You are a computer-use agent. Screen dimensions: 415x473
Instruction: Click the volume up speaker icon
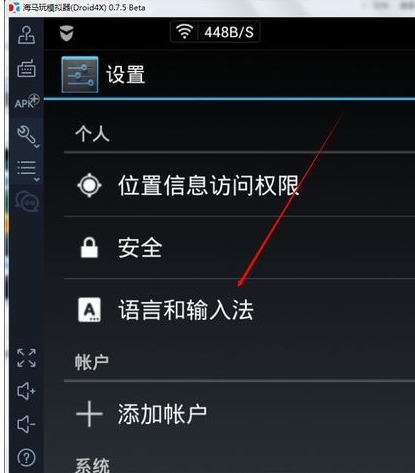tap(26, 391)
